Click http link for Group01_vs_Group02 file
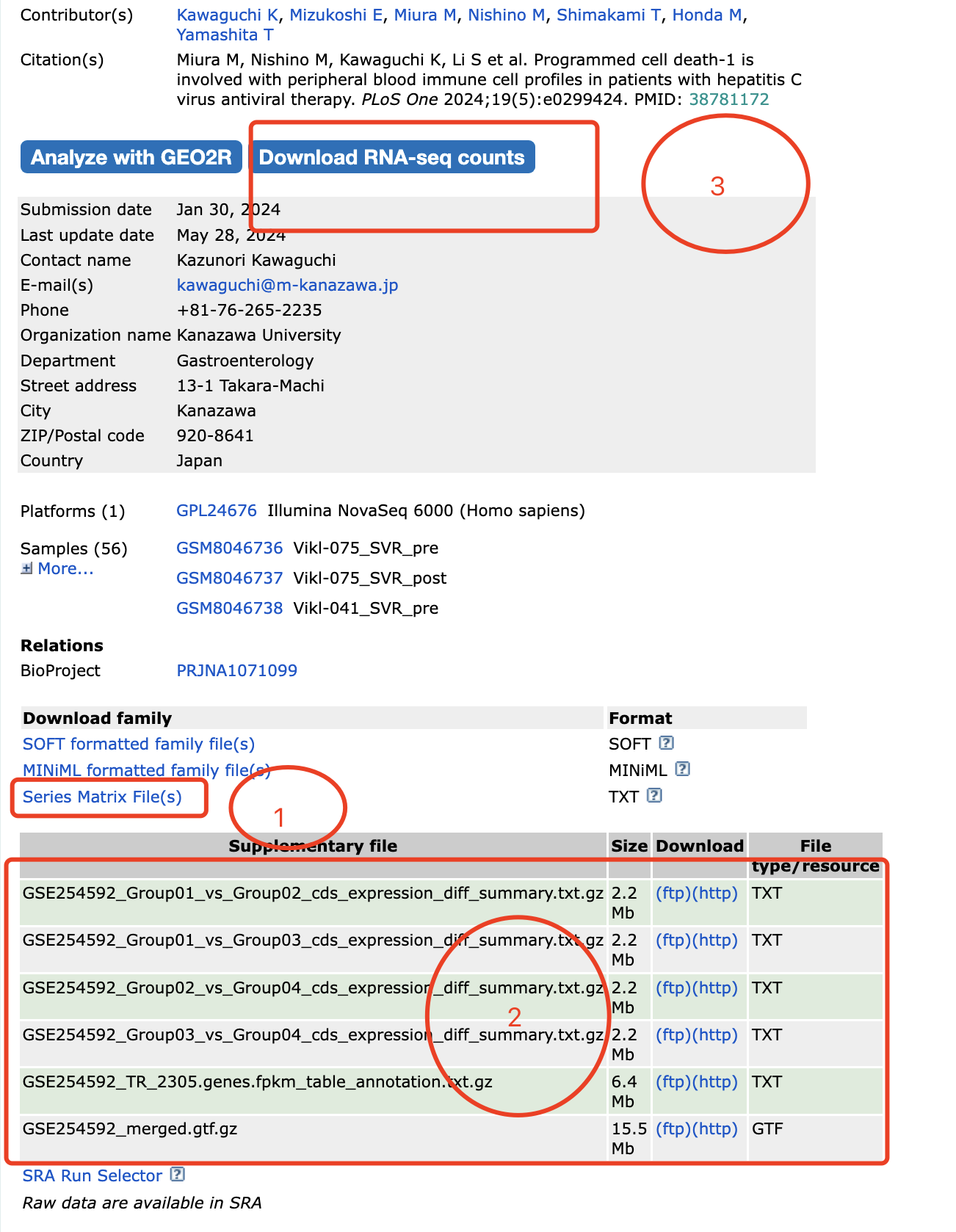 (x=715, y=893)
